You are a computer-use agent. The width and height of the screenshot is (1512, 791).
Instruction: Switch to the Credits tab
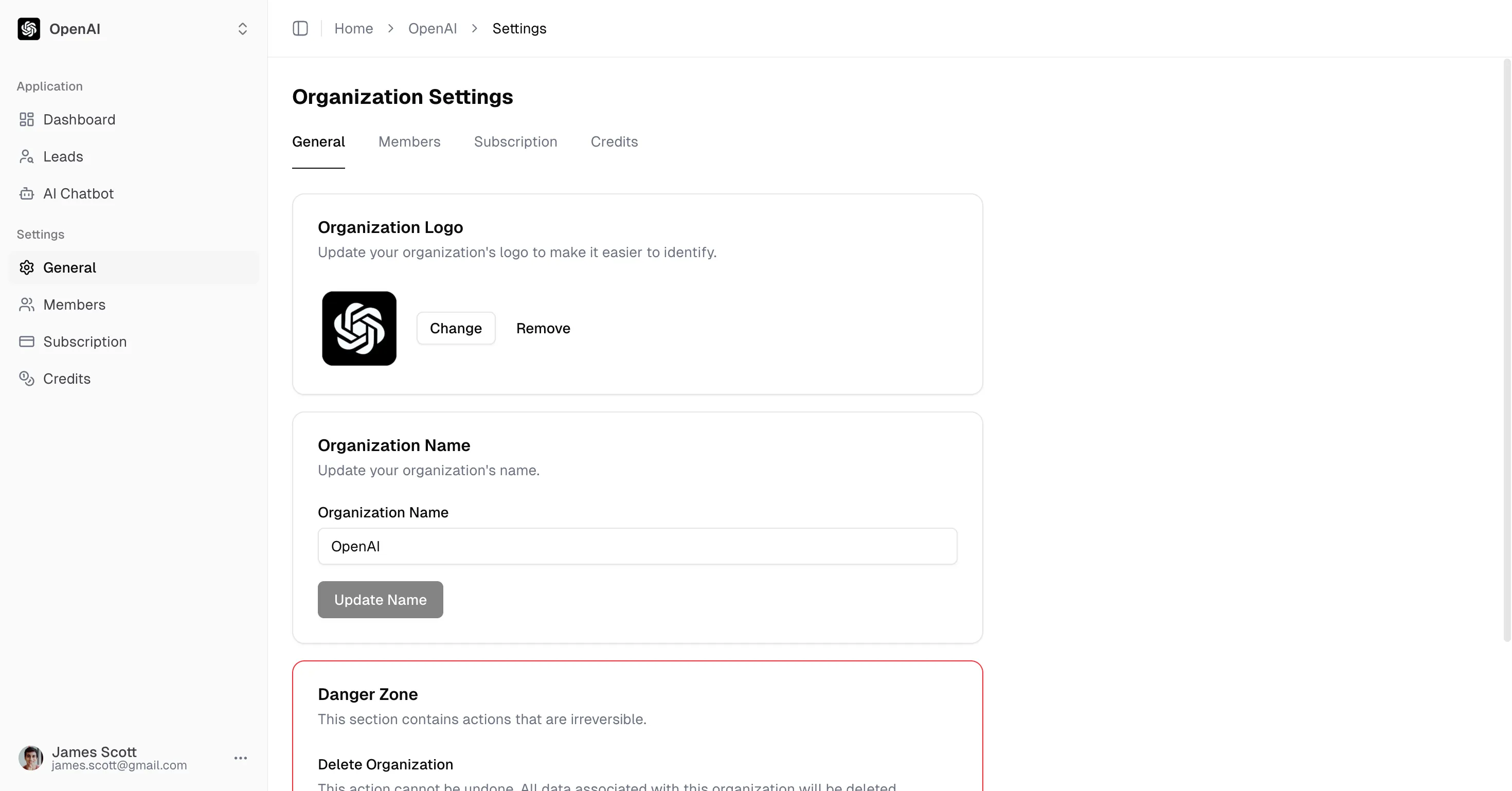click(614, 142)
